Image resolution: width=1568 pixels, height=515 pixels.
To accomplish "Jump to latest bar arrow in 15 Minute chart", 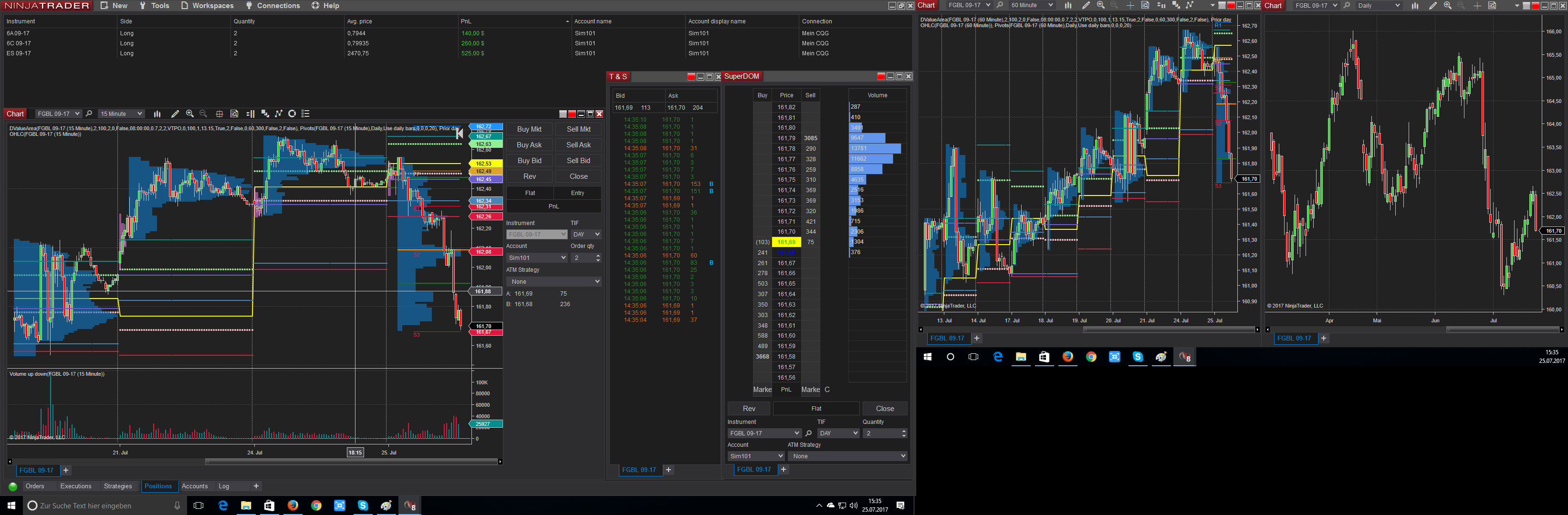I will (x=460, y=134).
